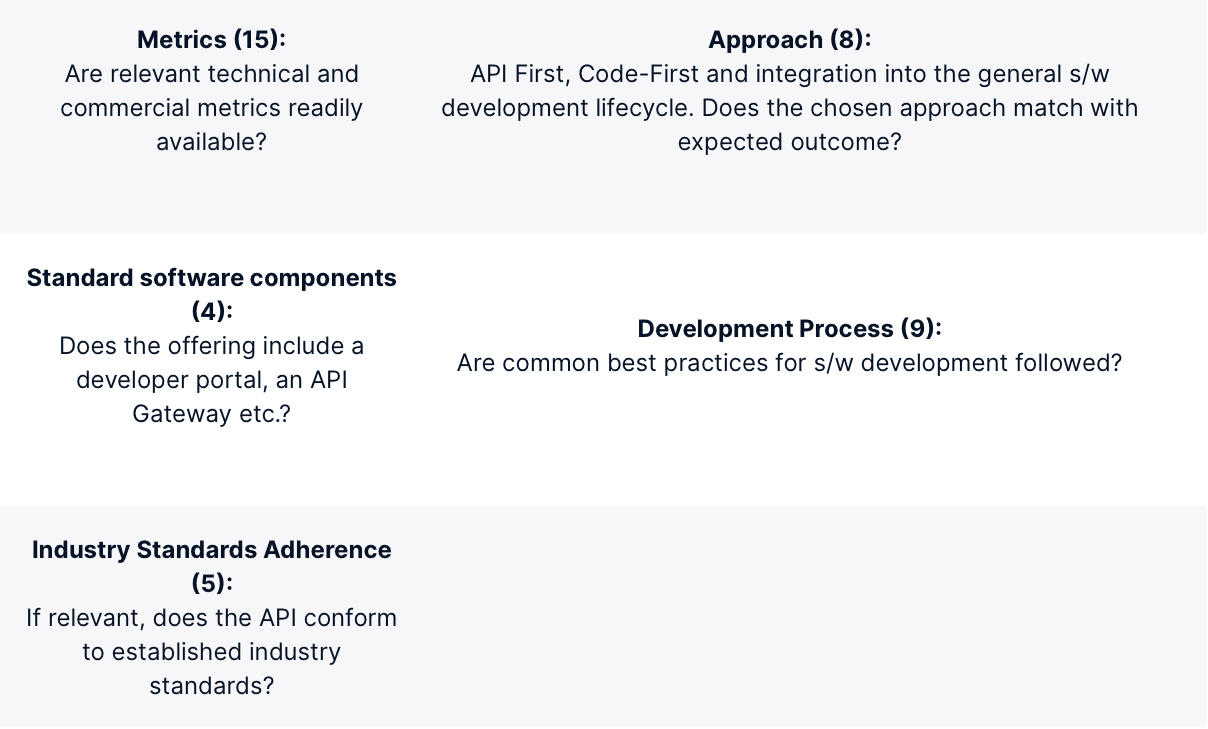Click the "(4):" count under Standard software components
The height and width of the screenshot is (729, 1208).
[211, 312]
